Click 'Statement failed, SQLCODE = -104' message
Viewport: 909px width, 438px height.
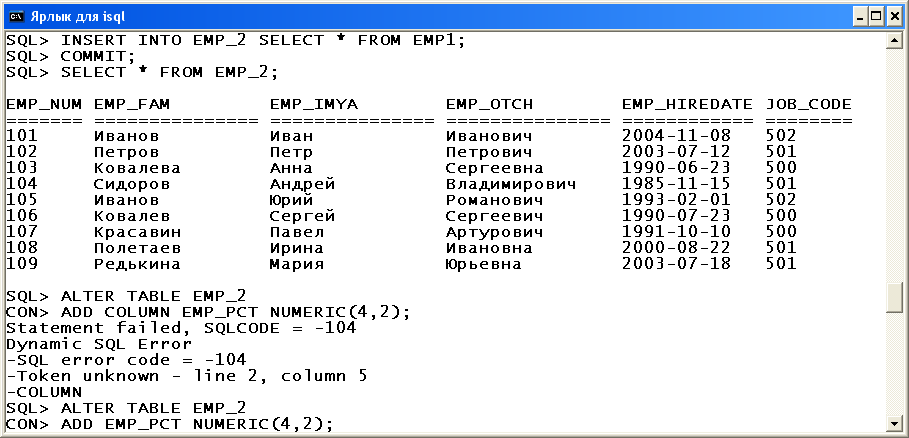181,329
